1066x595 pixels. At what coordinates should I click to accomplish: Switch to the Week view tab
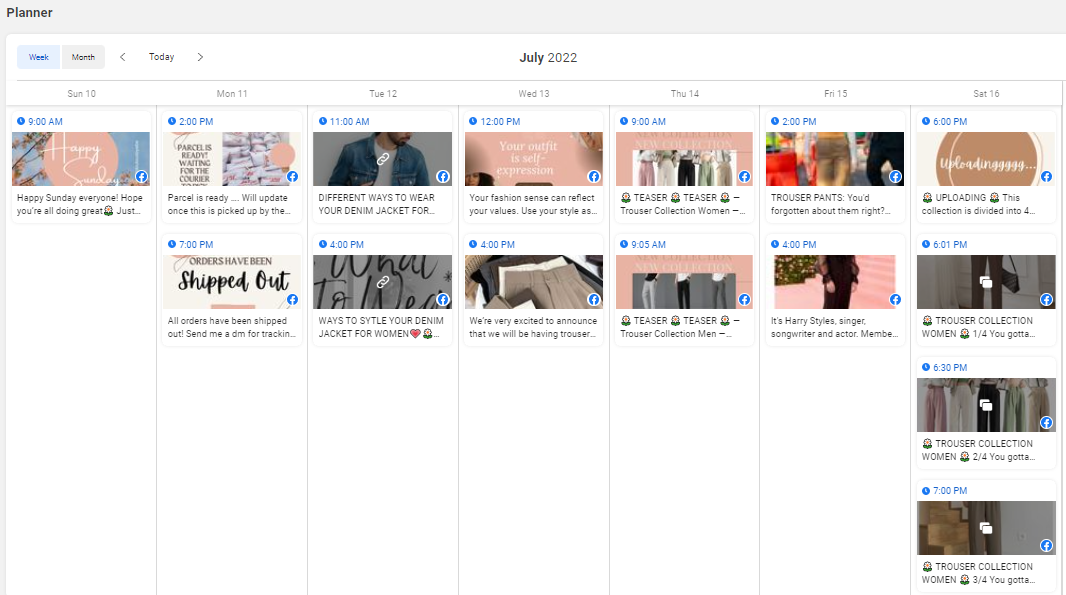point(39,57)
